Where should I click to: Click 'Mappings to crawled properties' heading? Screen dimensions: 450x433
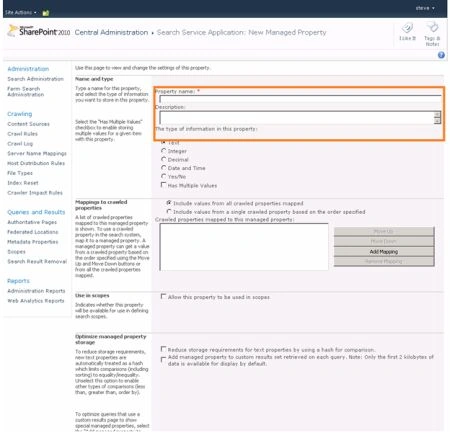coord(101,205)
